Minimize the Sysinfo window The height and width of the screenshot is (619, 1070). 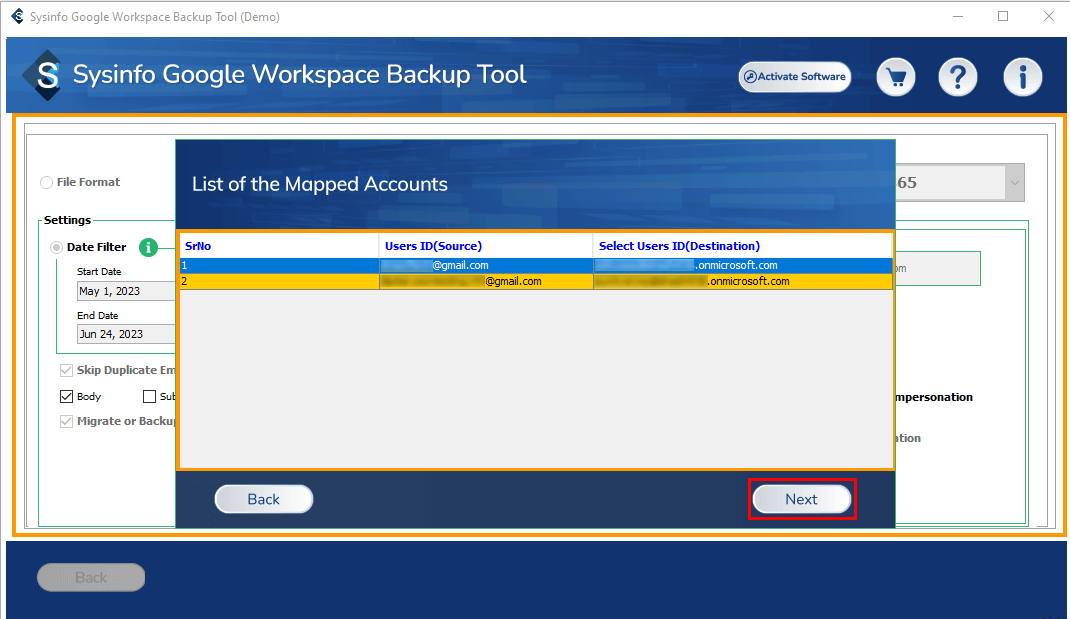point(958,16)
